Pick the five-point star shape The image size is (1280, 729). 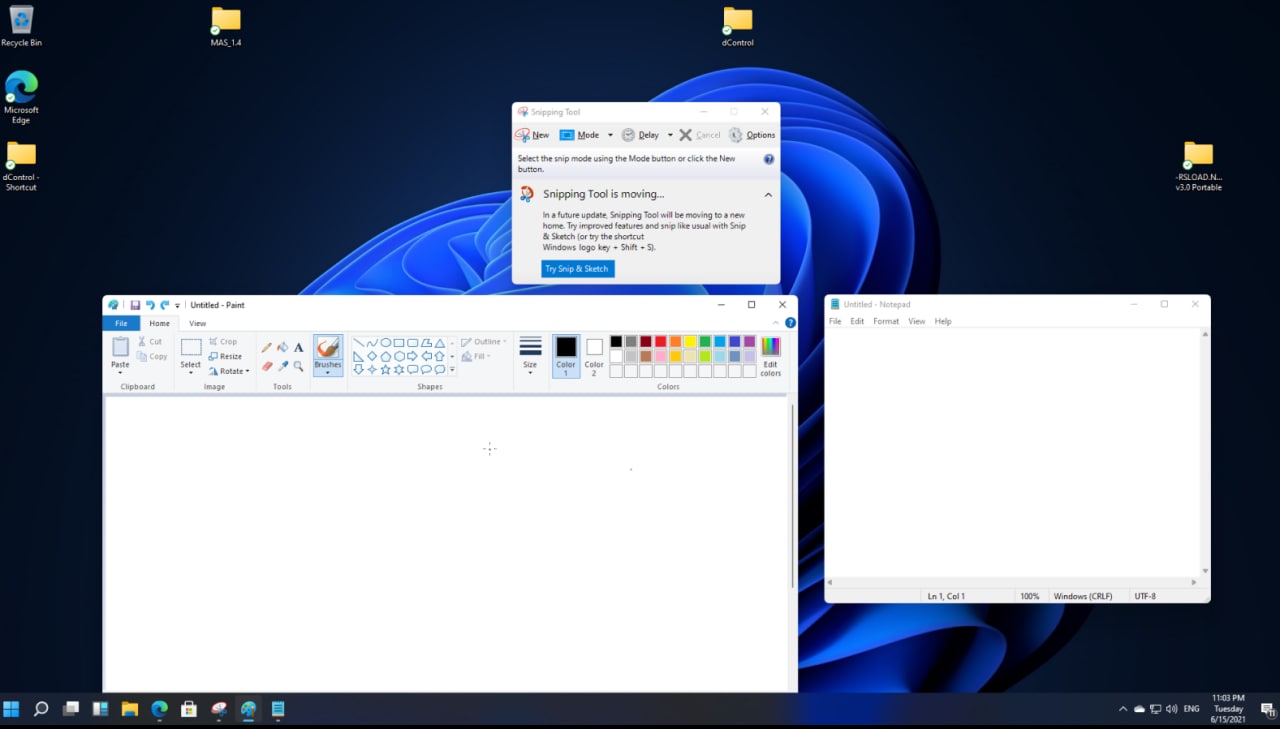tap(385, 369)
